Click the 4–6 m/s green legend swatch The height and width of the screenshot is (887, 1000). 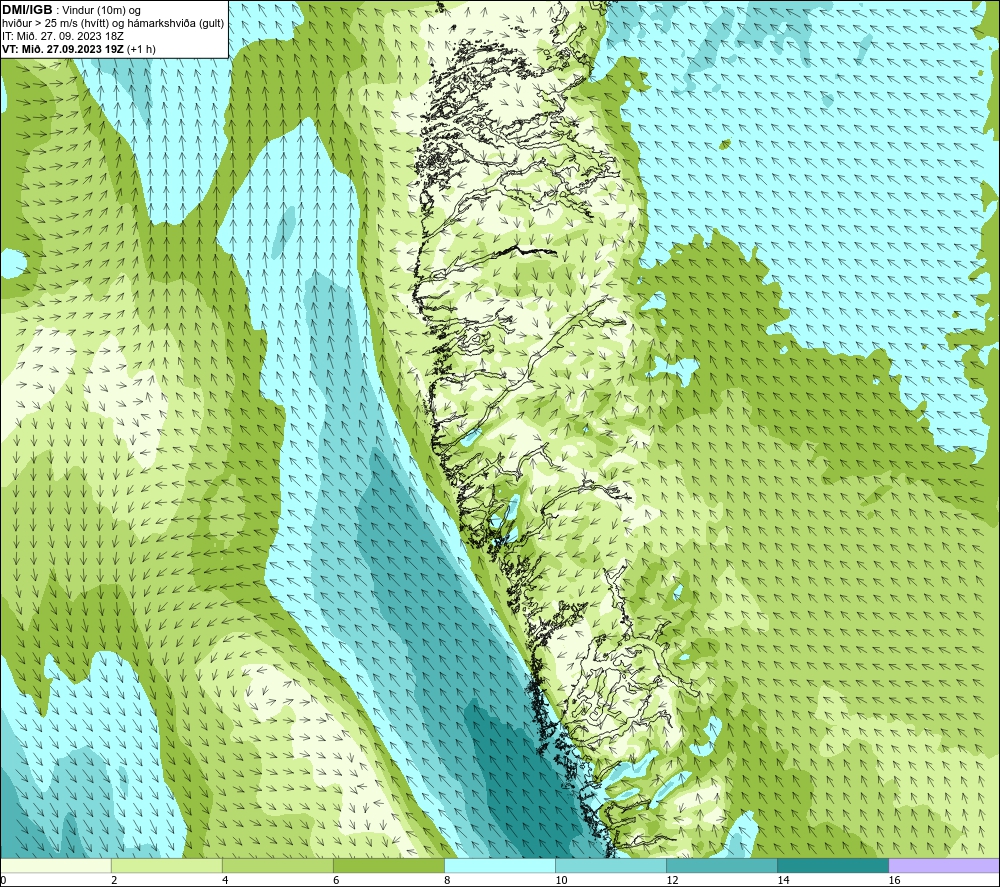point(278,865)
